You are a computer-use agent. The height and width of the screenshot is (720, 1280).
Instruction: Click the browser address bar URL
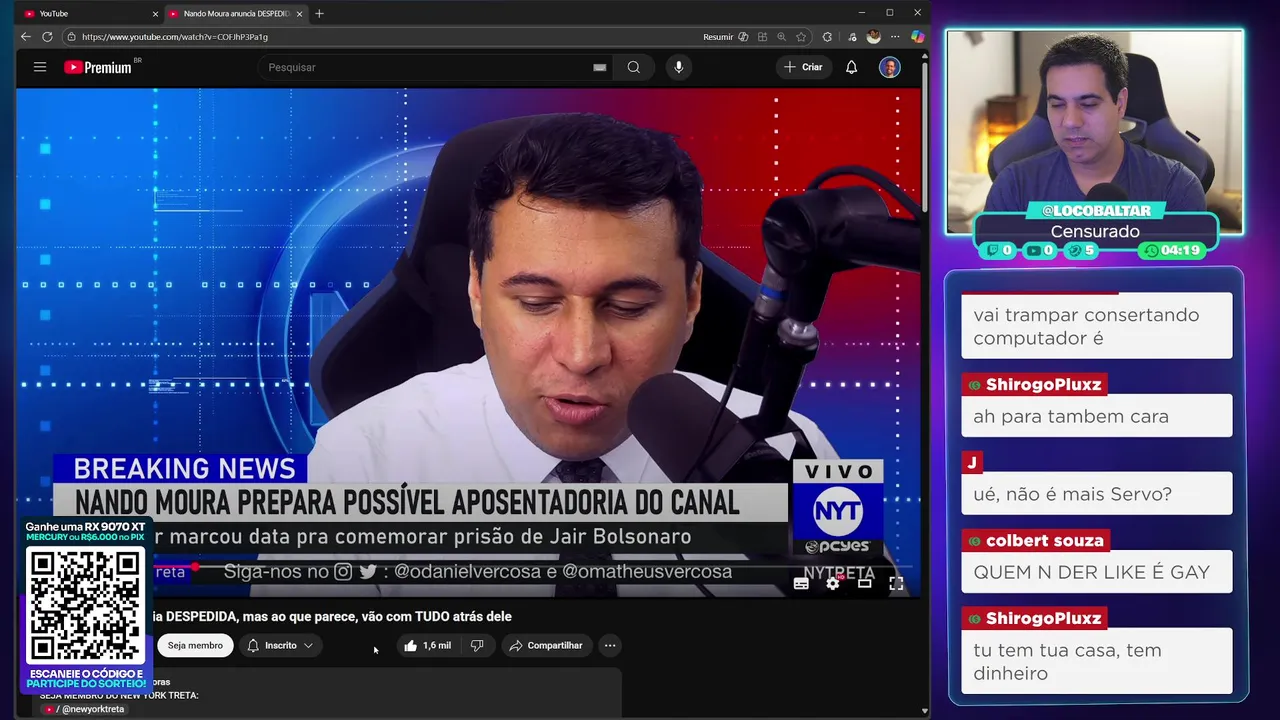[175, 37]
